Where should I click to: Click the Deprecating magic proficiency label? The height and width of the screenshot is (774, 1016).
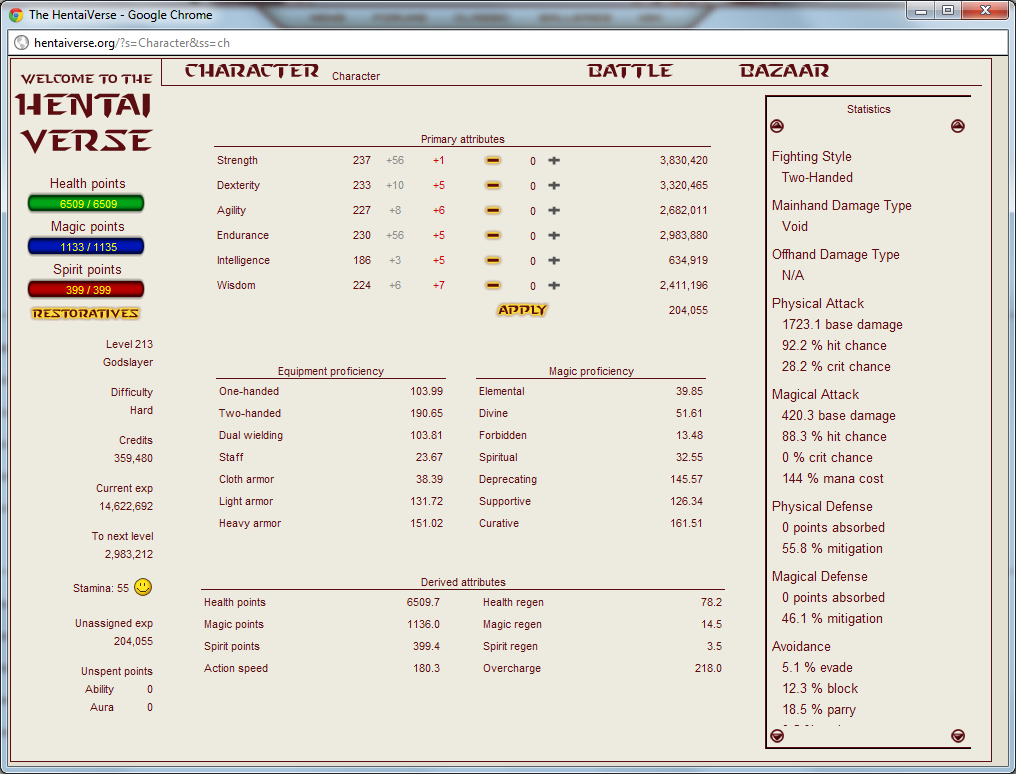pyautogui.click(x=508, y=479)
